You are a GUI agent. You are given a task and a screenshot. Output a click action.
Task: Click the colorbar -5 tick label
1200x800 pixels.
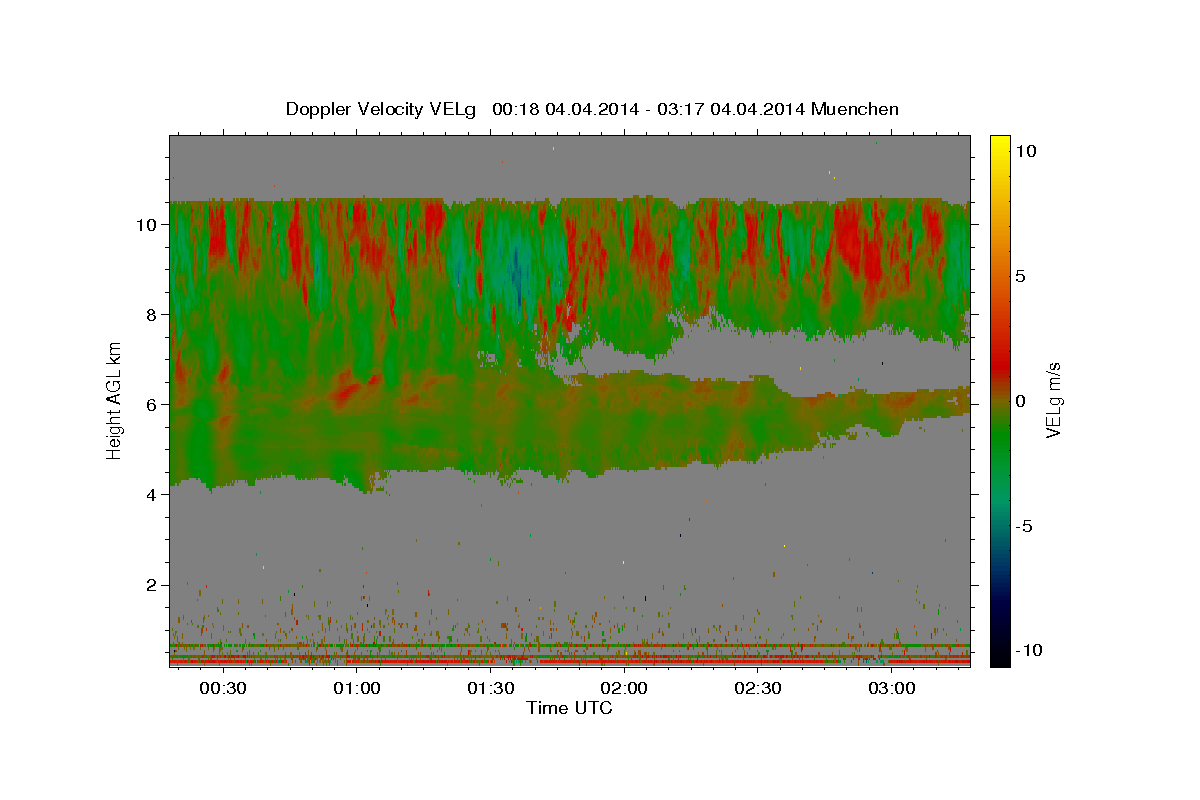pos(1024,526)
